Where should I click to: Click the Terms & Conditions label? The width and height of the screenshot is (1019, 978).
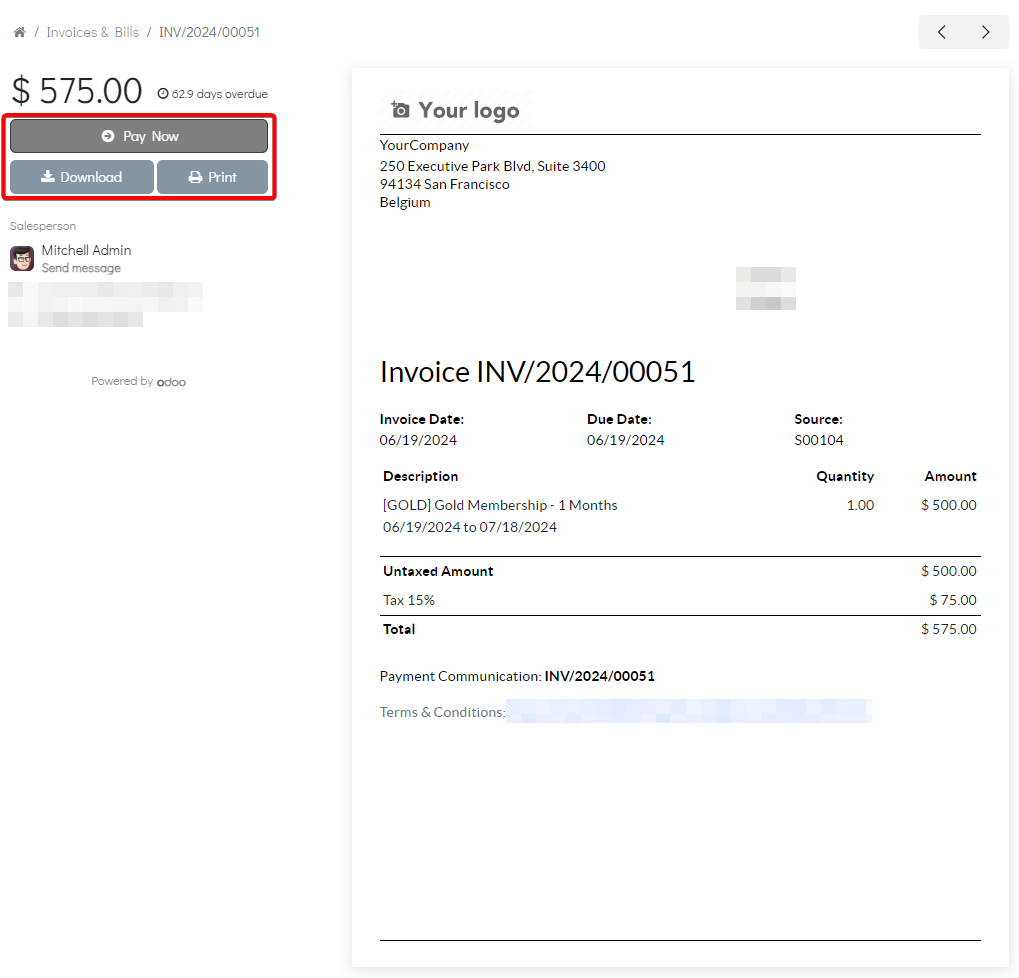441,712
